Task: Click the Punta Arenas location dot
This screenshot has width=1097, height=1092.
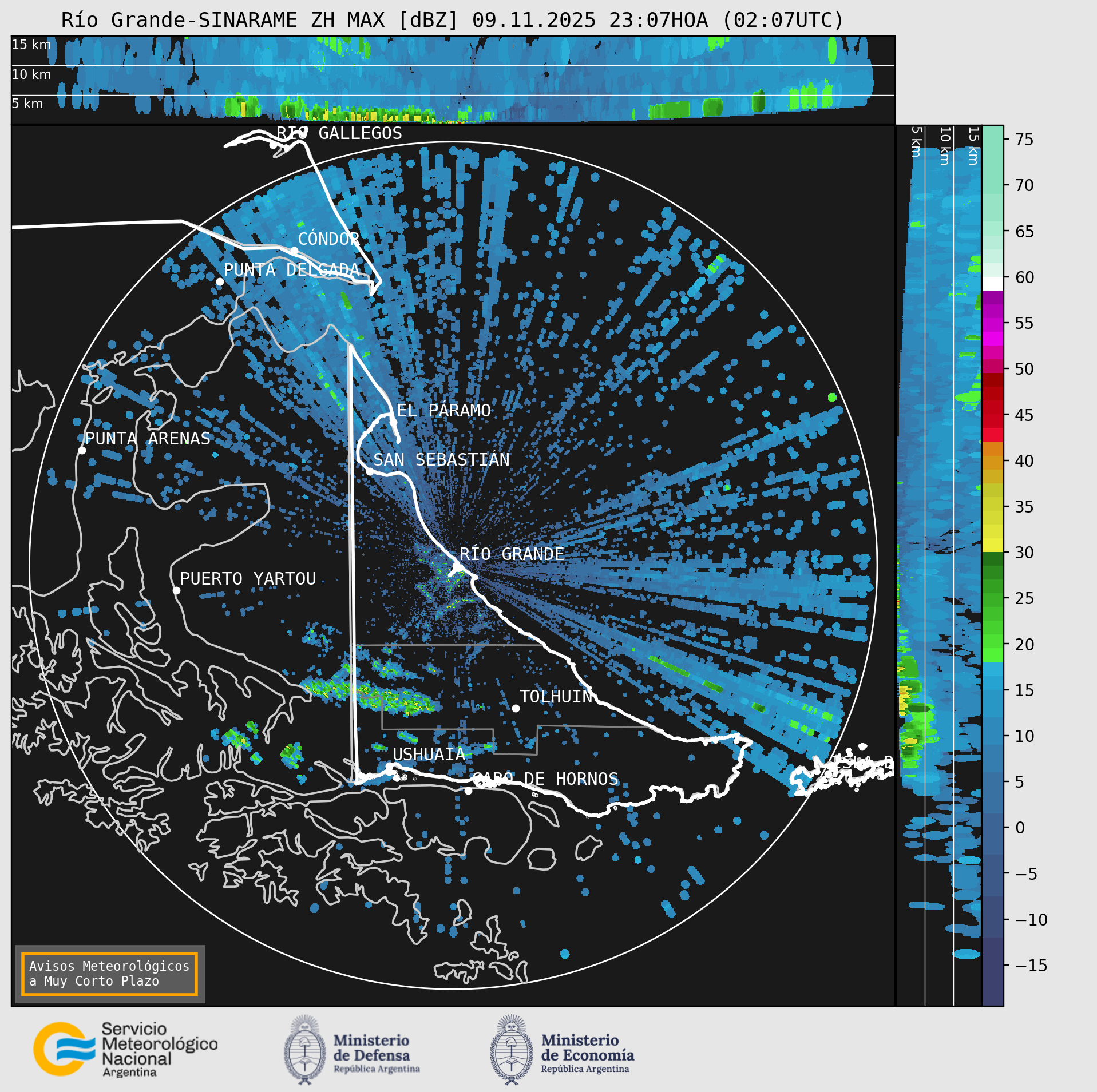Action: [x=82, y=450]
